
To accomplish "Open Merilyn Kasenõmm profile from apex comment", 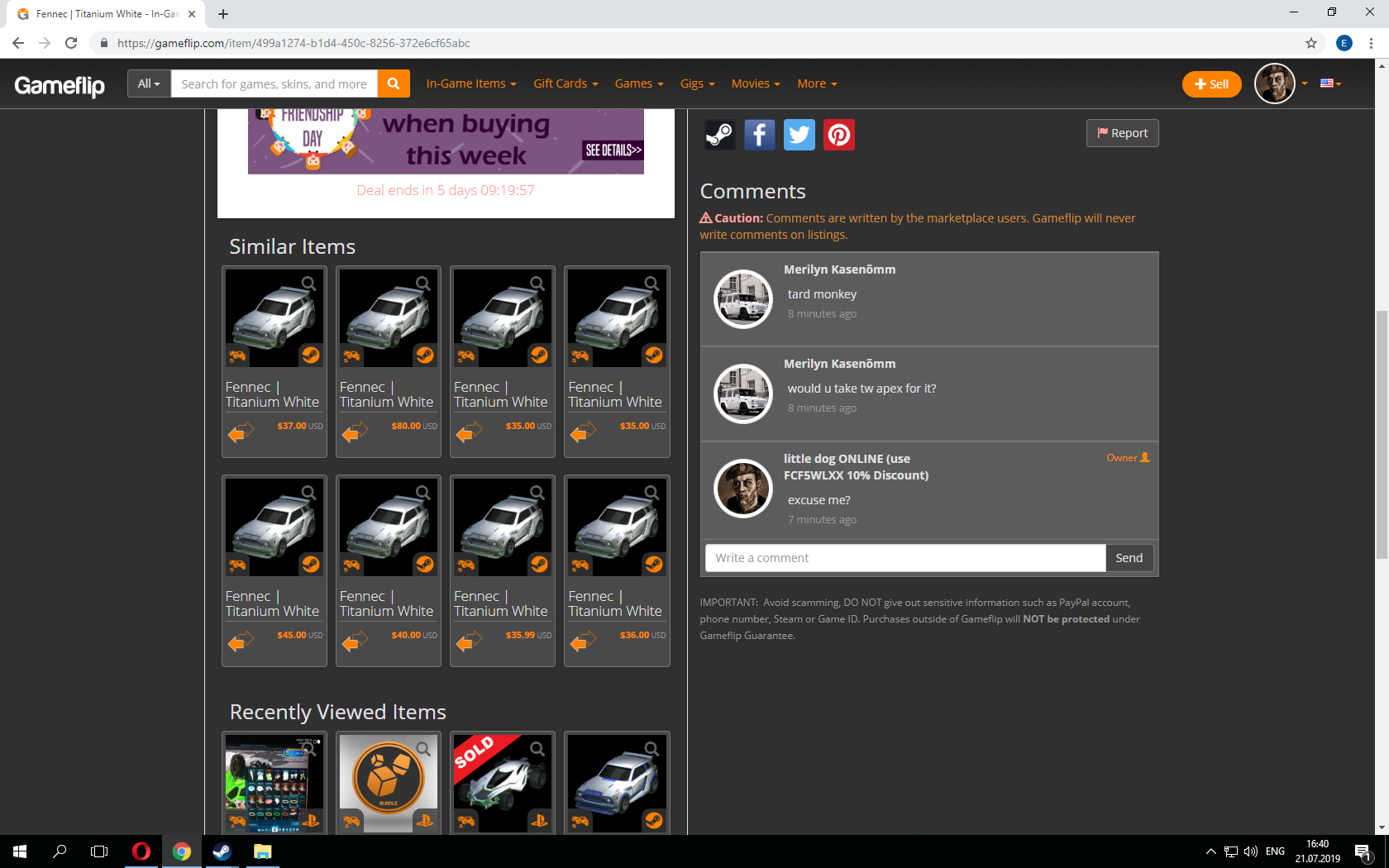I will [839, 364].
